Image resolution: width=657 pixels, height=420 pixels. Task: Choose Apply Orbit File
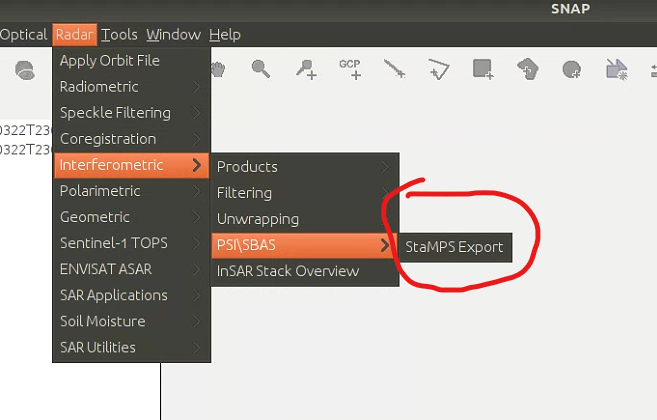click(131, 61)
